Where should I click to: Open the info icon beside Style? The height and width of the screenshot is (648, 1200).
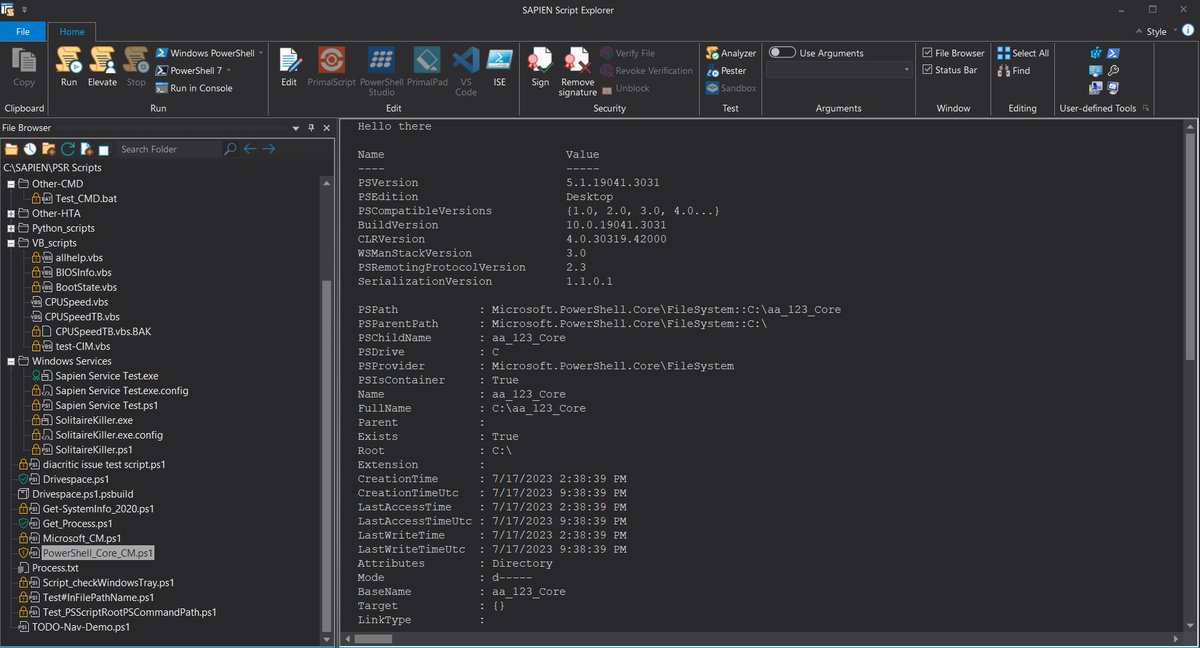(1187, 31)
